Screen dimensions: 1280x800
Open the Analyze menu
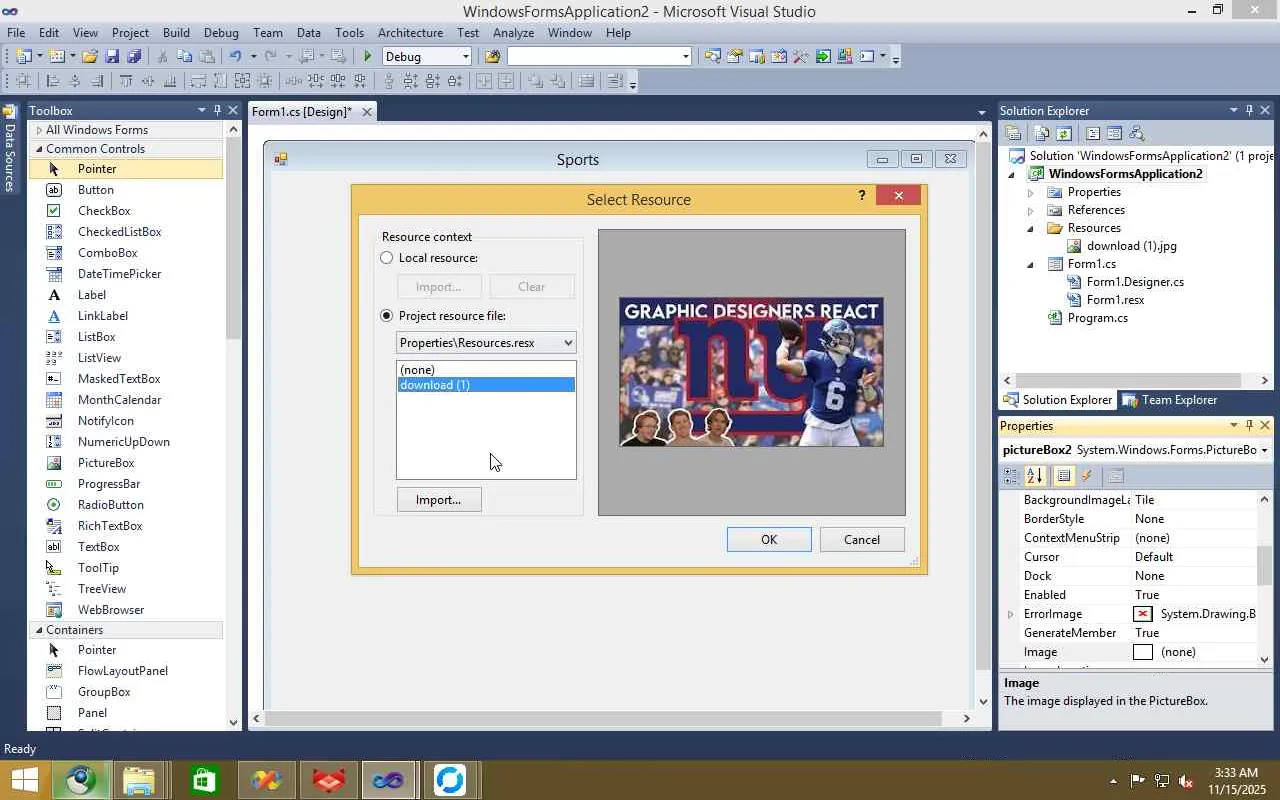click(x=513, y=33)
